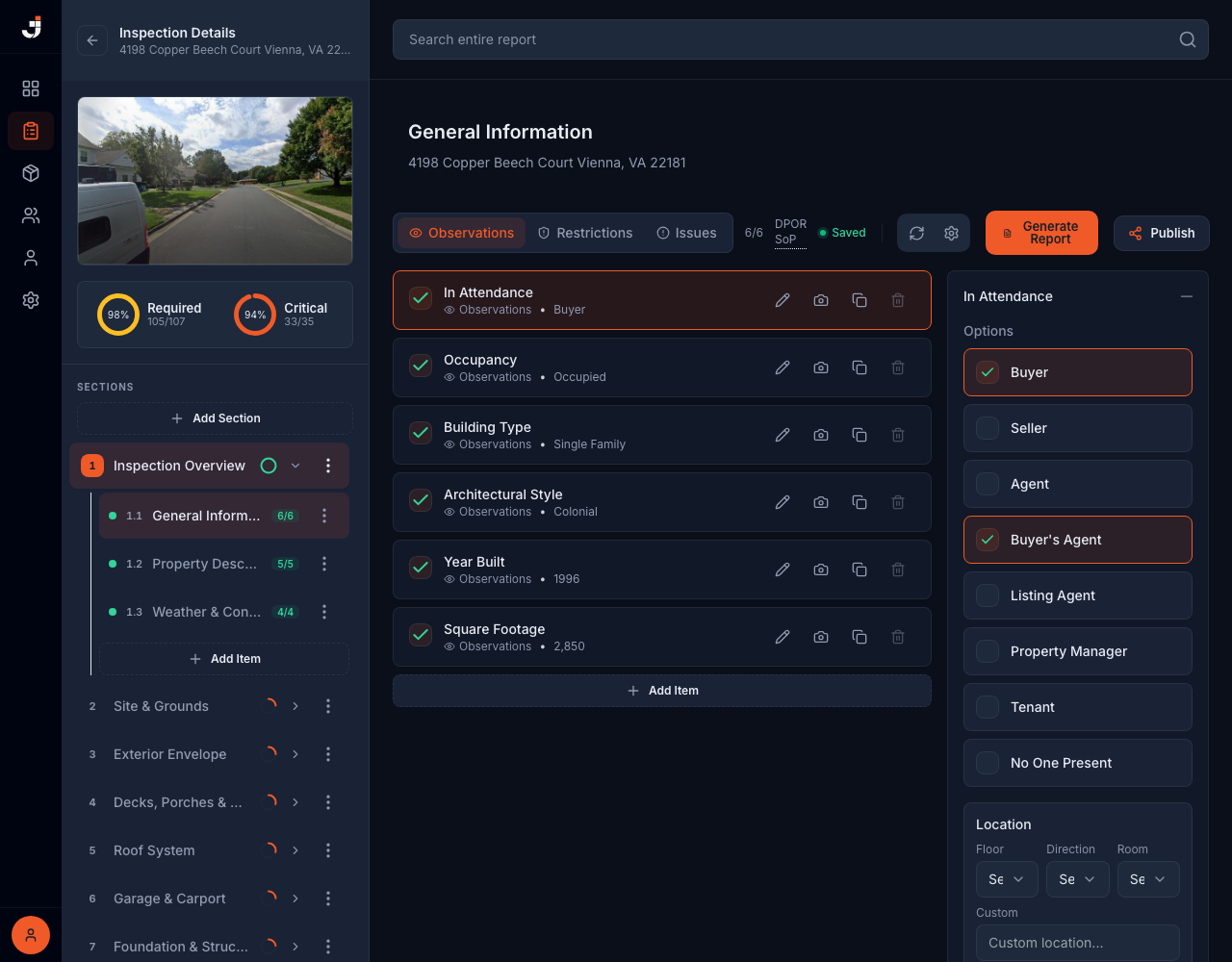Click the search magnifier icon

tap(1188, 39)
